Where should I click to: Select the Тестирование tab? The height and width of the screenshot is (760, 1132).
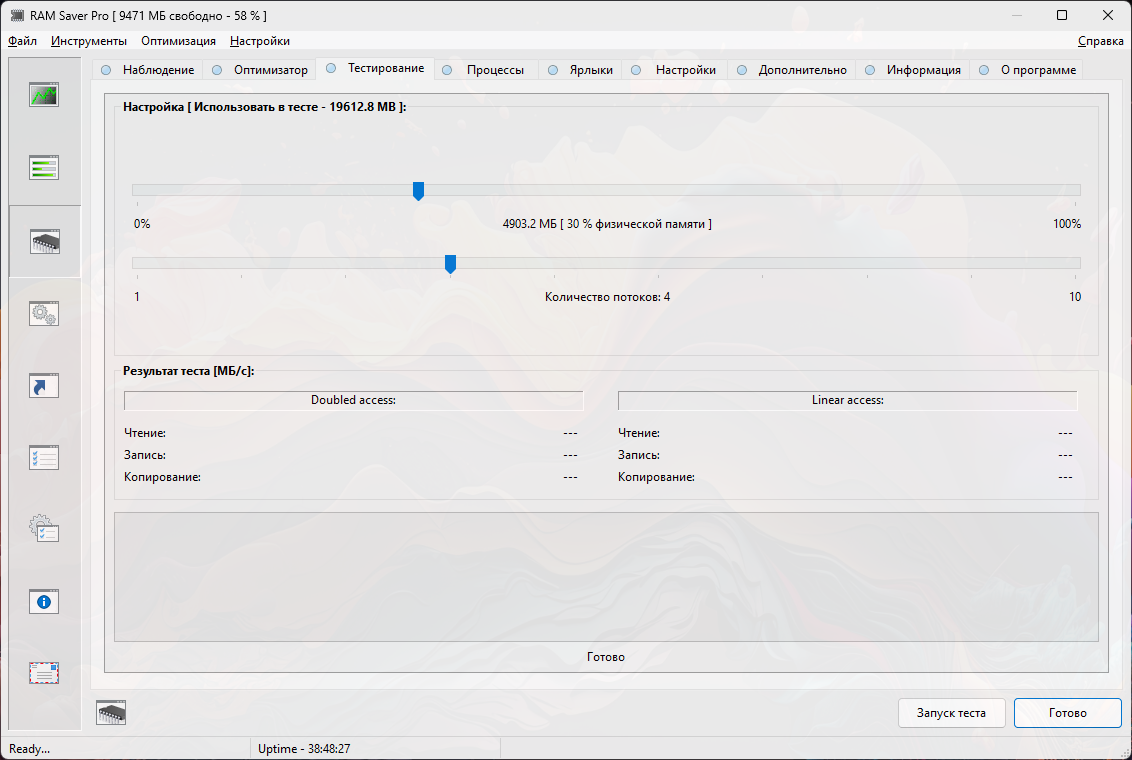[x=375, y=68]
